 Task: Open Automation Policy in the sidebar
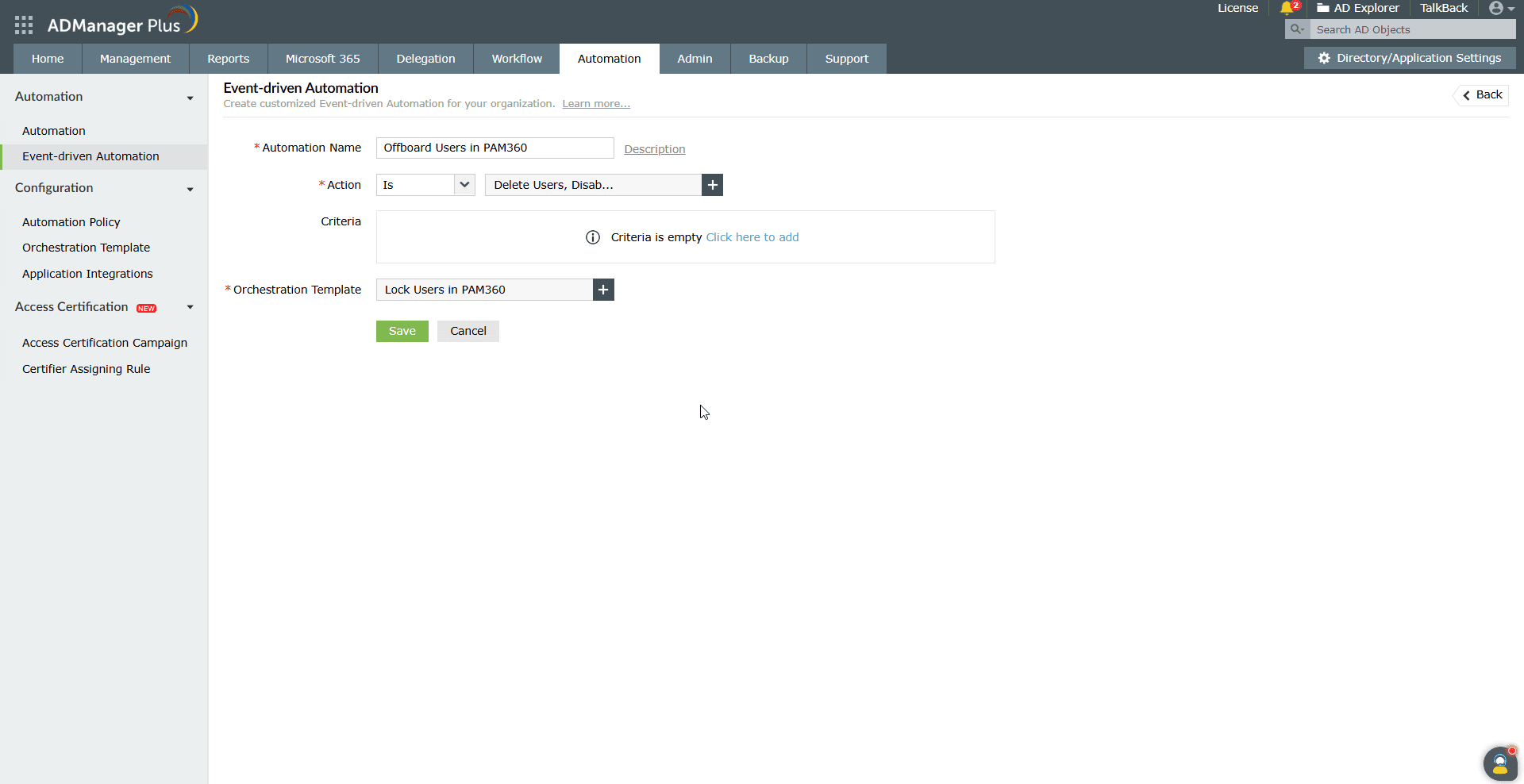(x=71, y=222)
